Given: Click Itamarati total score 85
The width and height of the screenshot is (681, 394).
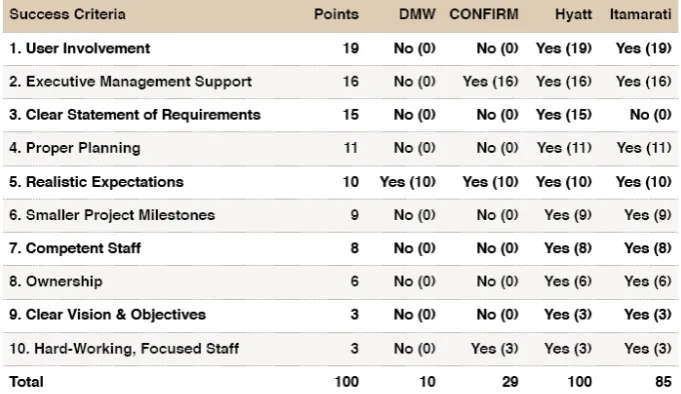Looking at the screenshot, I should click(663, 381).
